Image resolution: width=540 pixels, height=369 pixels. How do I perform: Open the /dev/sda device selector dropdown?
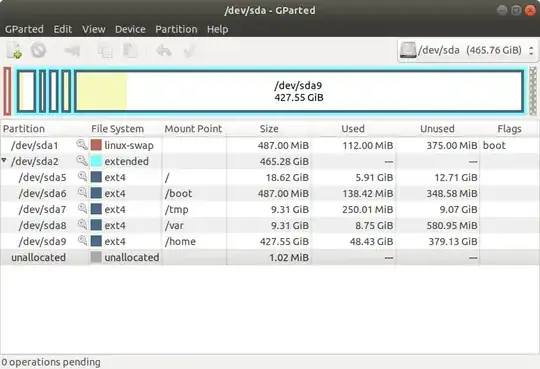466,51
